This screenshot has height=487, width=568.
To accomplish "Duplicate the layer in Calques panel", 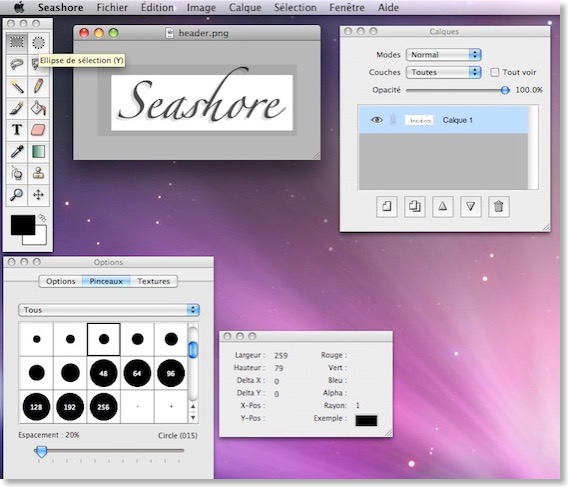I will [x=414, y=207].
